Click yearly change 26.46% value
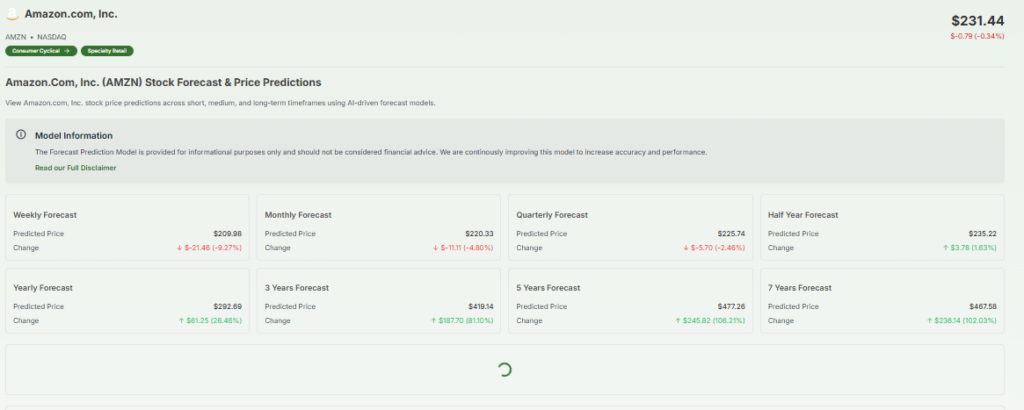 click(210, 321)
